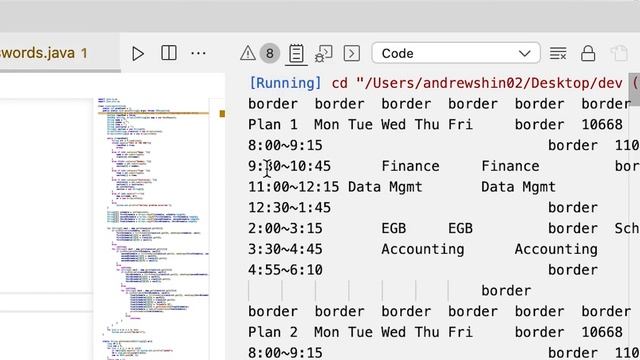Open the Code output channel dropdown
Image resolution: width=640 pixels, height=360 pixels.
[x=456, y=53]
